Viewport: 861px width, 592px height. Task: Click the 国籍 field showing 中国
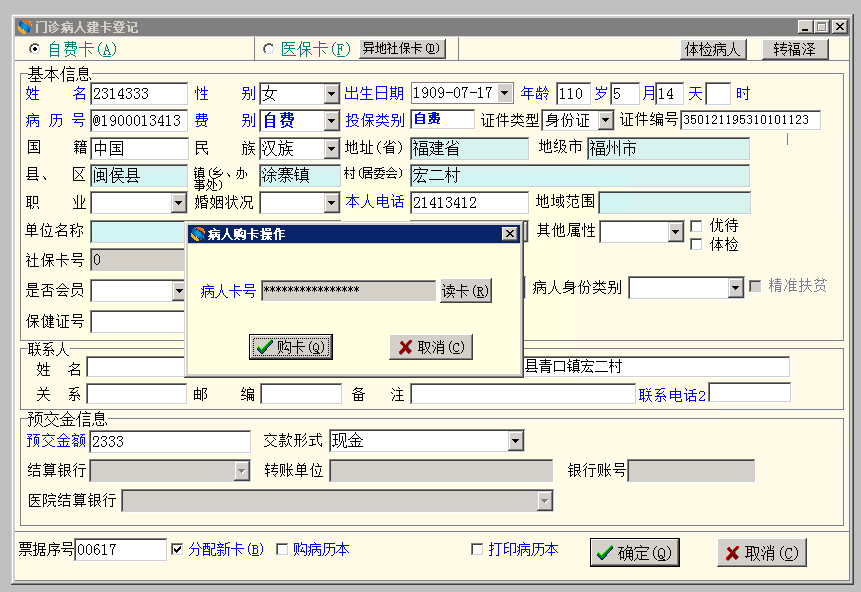click(x=139, y=148)
